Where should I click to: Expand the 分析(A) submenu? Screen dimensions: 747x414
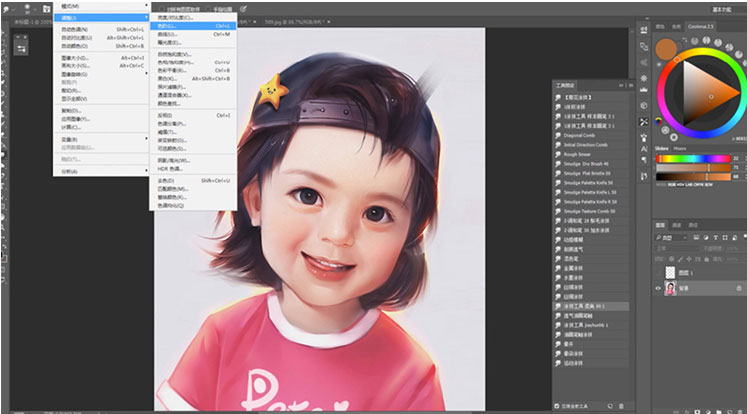pos(101,171)
